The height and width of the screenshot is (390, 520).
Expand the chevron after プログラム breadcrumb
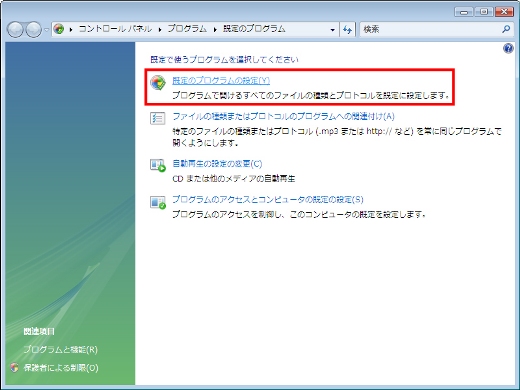click(x=215, y=30)
